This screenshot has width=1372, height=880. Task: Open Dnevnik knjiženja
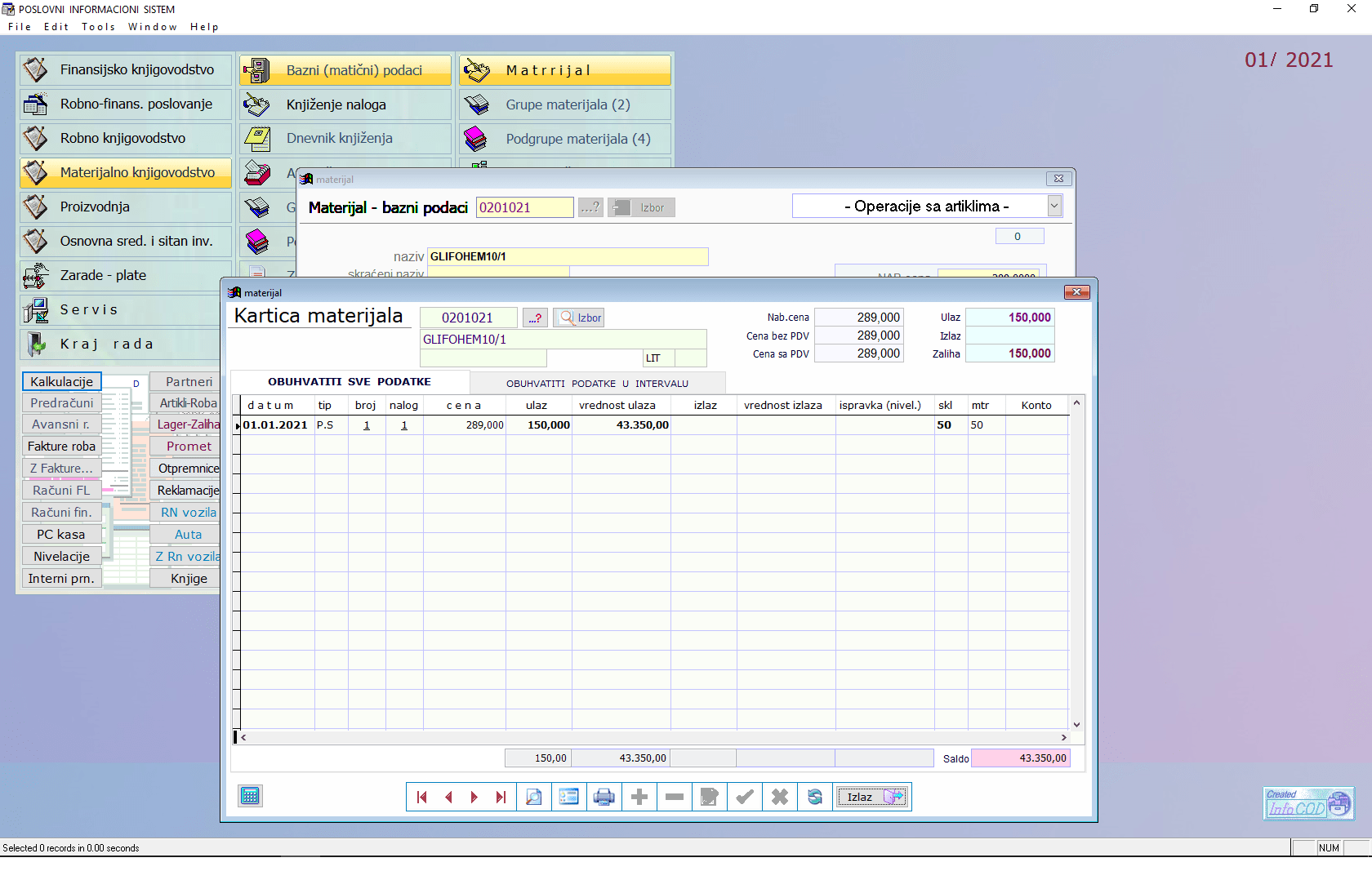coord(345,139)
